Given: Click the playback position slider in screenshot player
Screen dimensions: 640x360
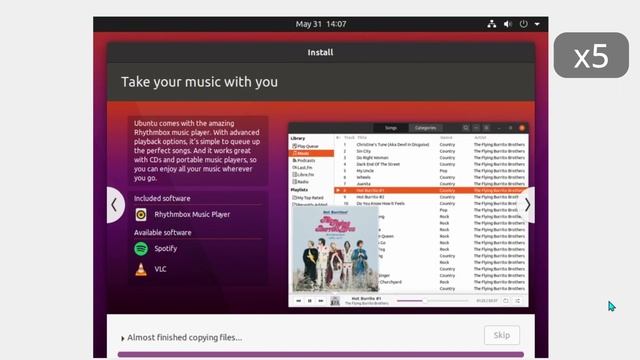Looking at the screenshot, I should click(433, 301).
